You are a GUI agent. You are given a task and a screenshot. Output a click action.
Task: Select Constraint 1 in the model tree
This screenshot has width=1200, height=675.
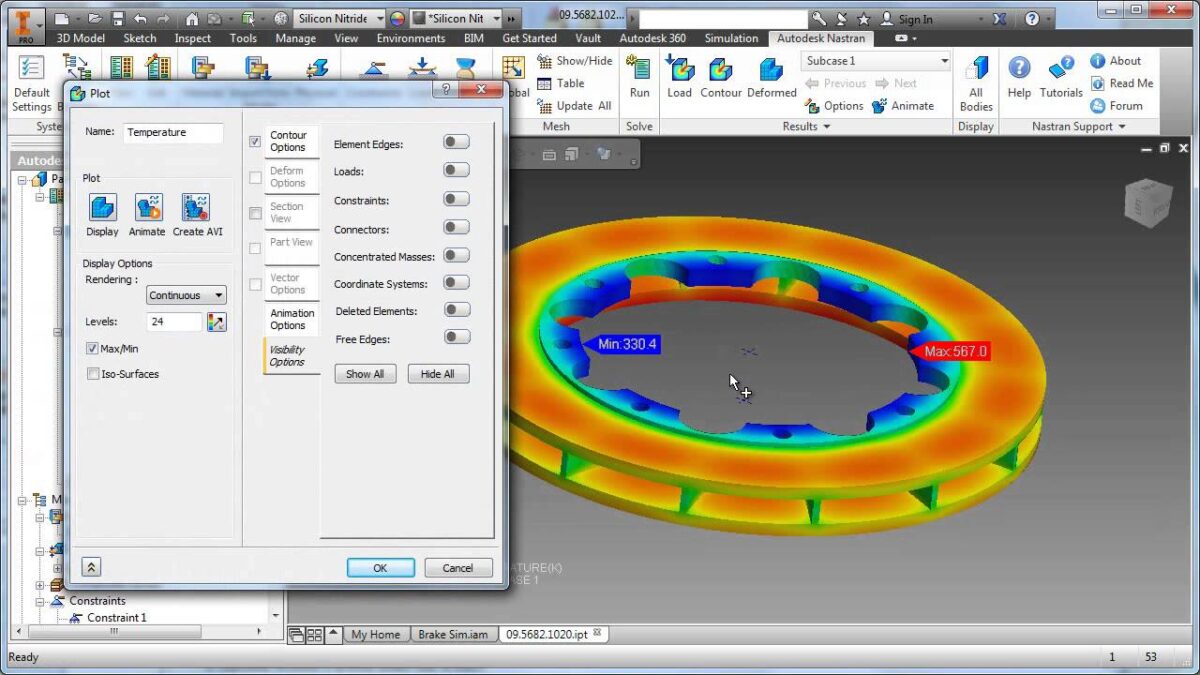pyautogui.click(x=116, y=618)
